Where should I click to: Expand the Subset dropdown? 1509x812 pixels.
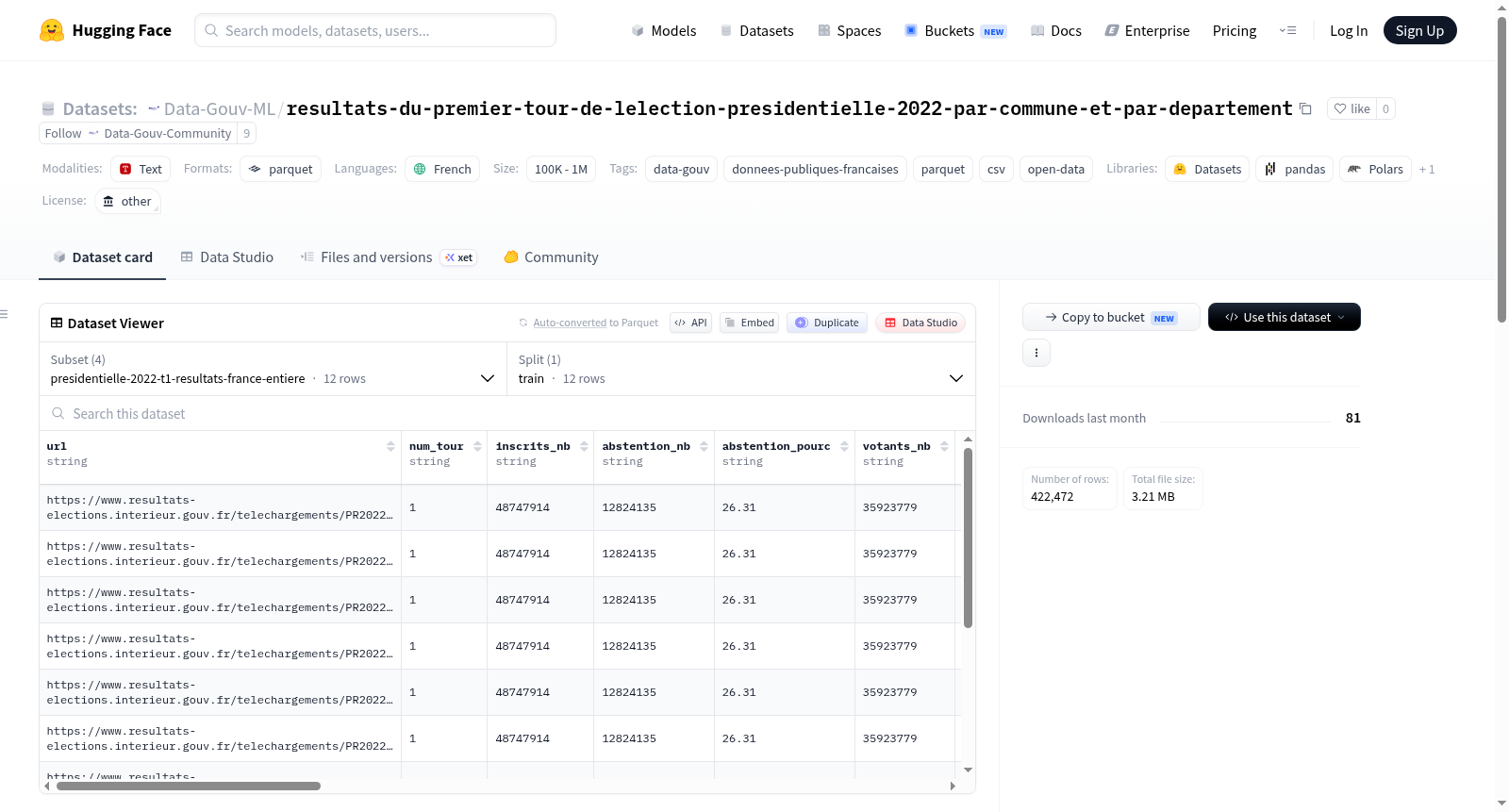(x=273, y=369)
